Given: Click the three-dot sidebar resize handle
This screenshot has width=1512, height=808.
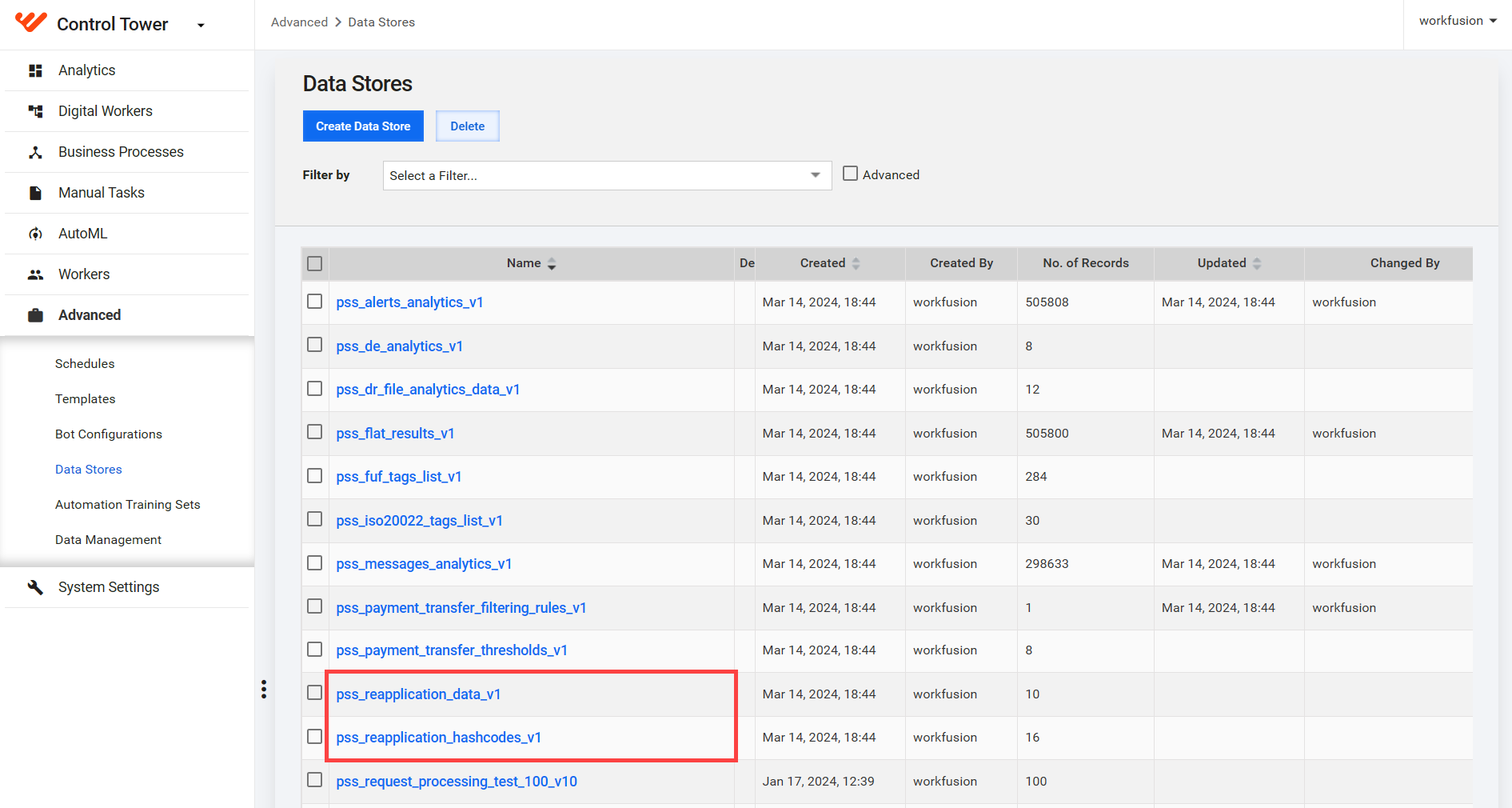Looking at the screenshot, I should pos(264,690).
